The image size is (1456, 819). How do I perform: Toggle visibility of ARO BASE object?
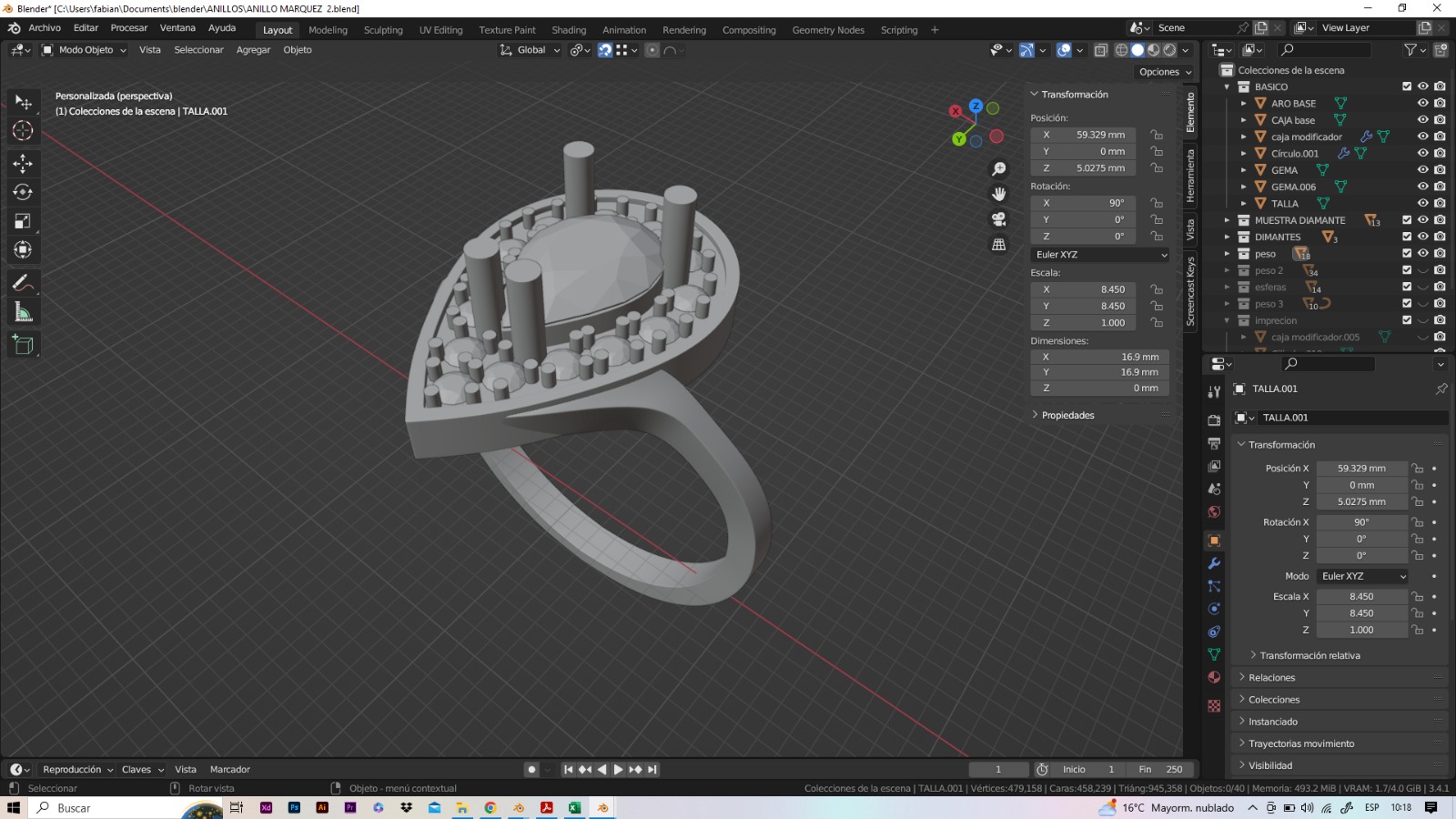1422,104
